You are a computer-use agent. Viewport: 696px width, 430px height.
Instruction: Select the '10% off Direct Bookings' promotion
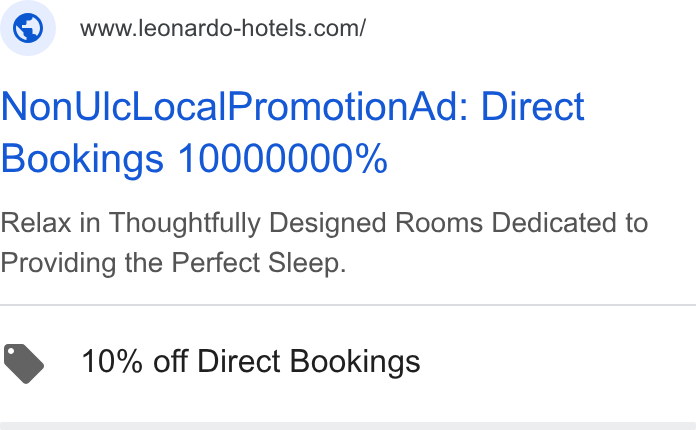pos(251,361)
